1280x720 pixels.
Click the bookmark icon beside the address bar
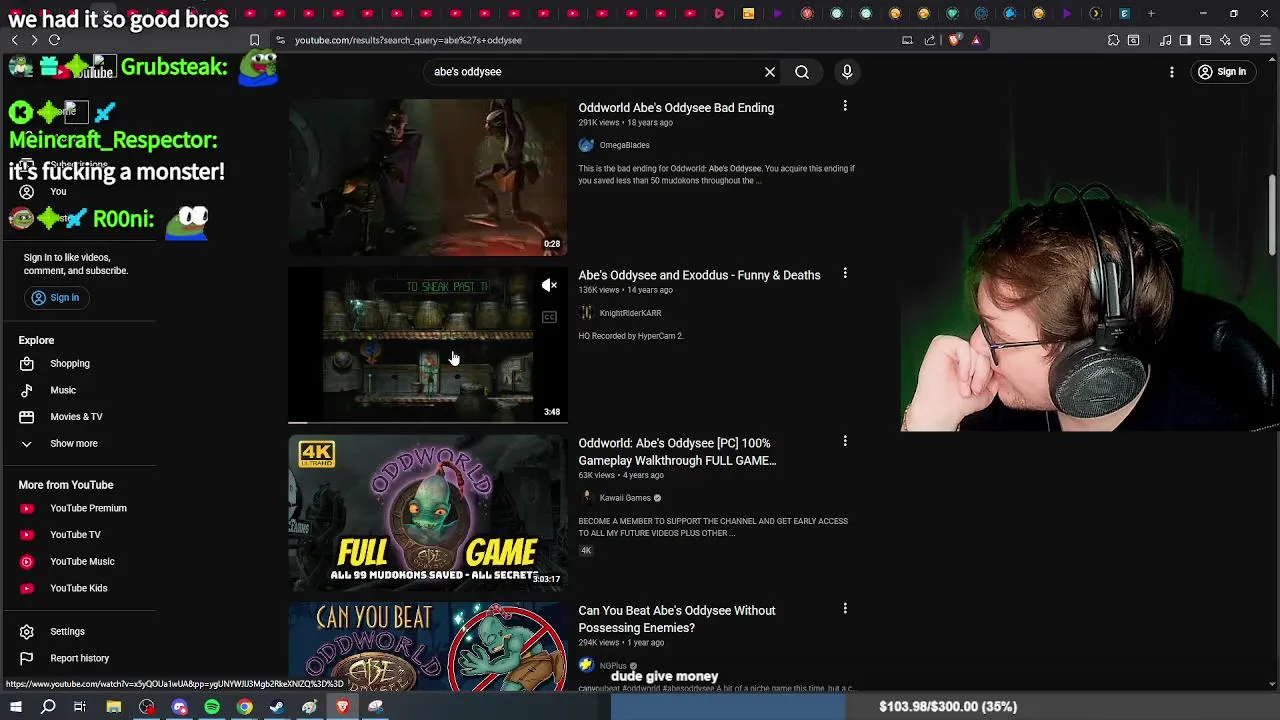point(254,40)
